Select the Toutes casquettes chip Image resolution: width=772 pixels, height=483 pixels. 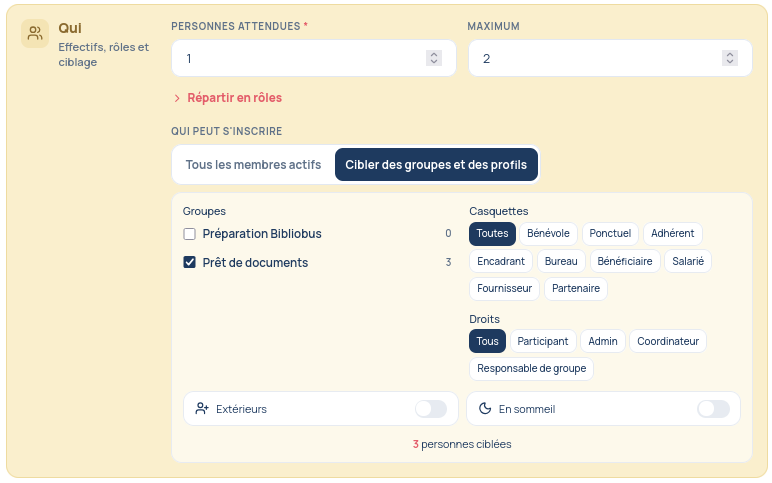coord(492,233)
